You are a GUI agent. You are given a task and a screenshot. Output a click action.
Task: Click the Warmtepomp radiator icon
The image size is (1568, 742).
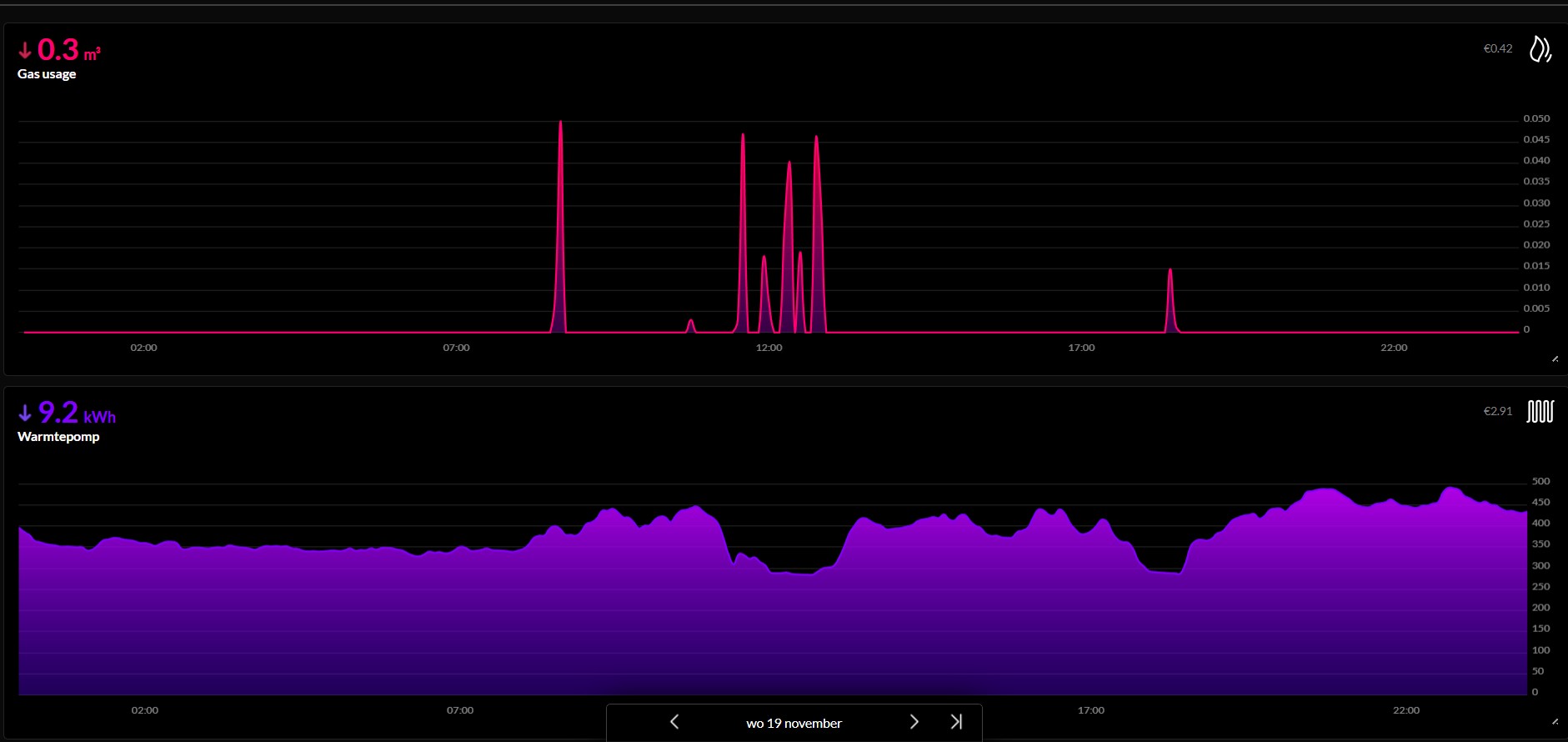click(1540, 411)
